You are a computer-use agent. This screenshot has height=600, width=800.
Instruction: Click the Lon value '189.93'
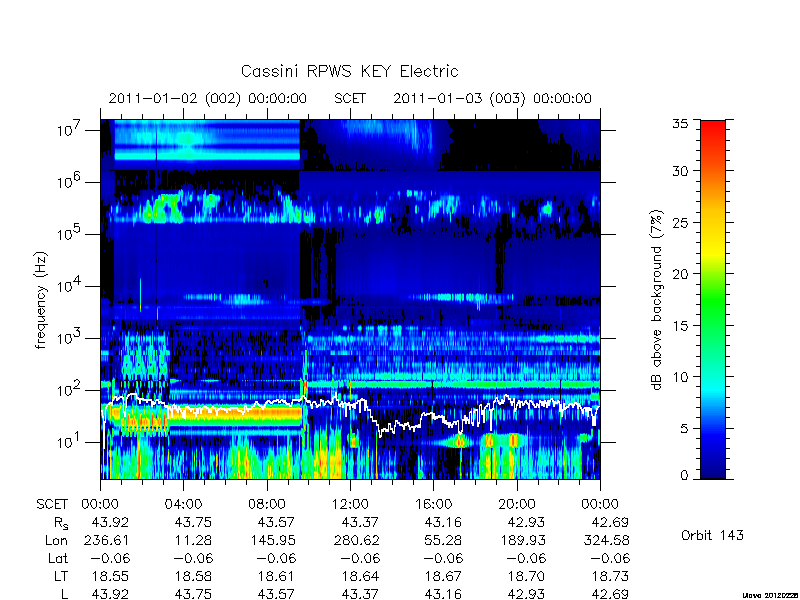[x=522, y=540]
